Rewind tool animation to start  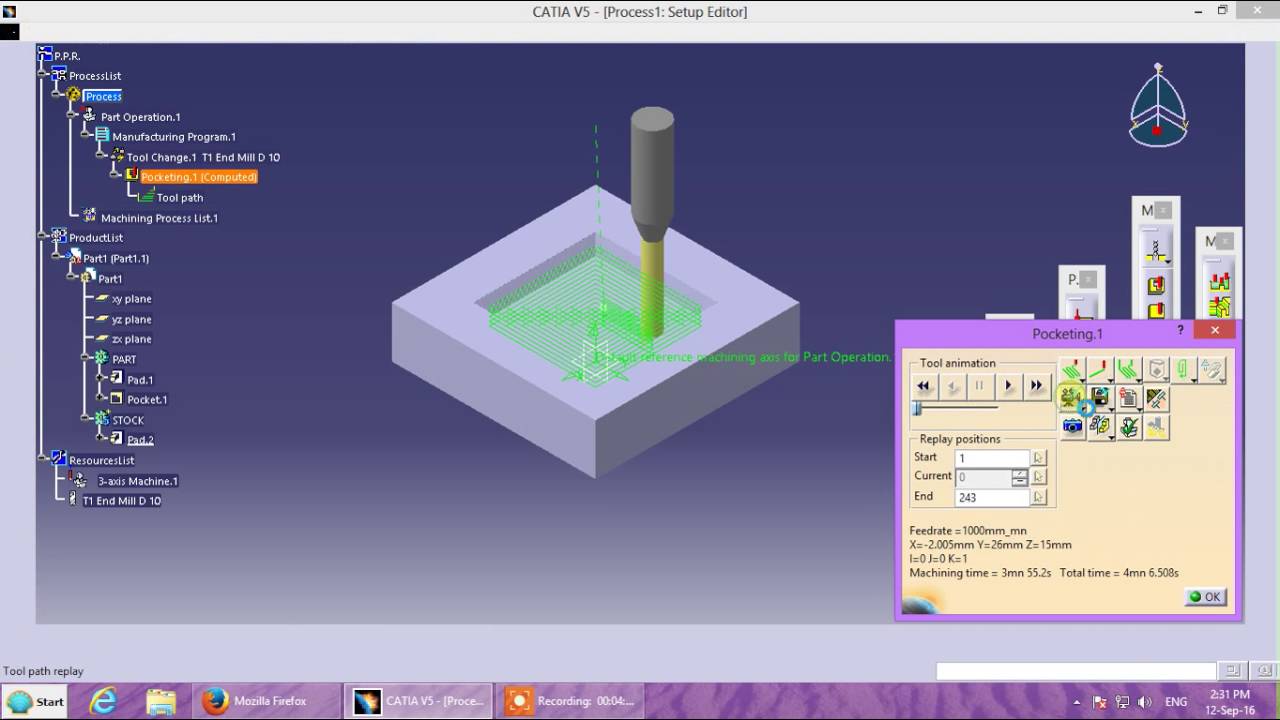click(x=924, y=386)
